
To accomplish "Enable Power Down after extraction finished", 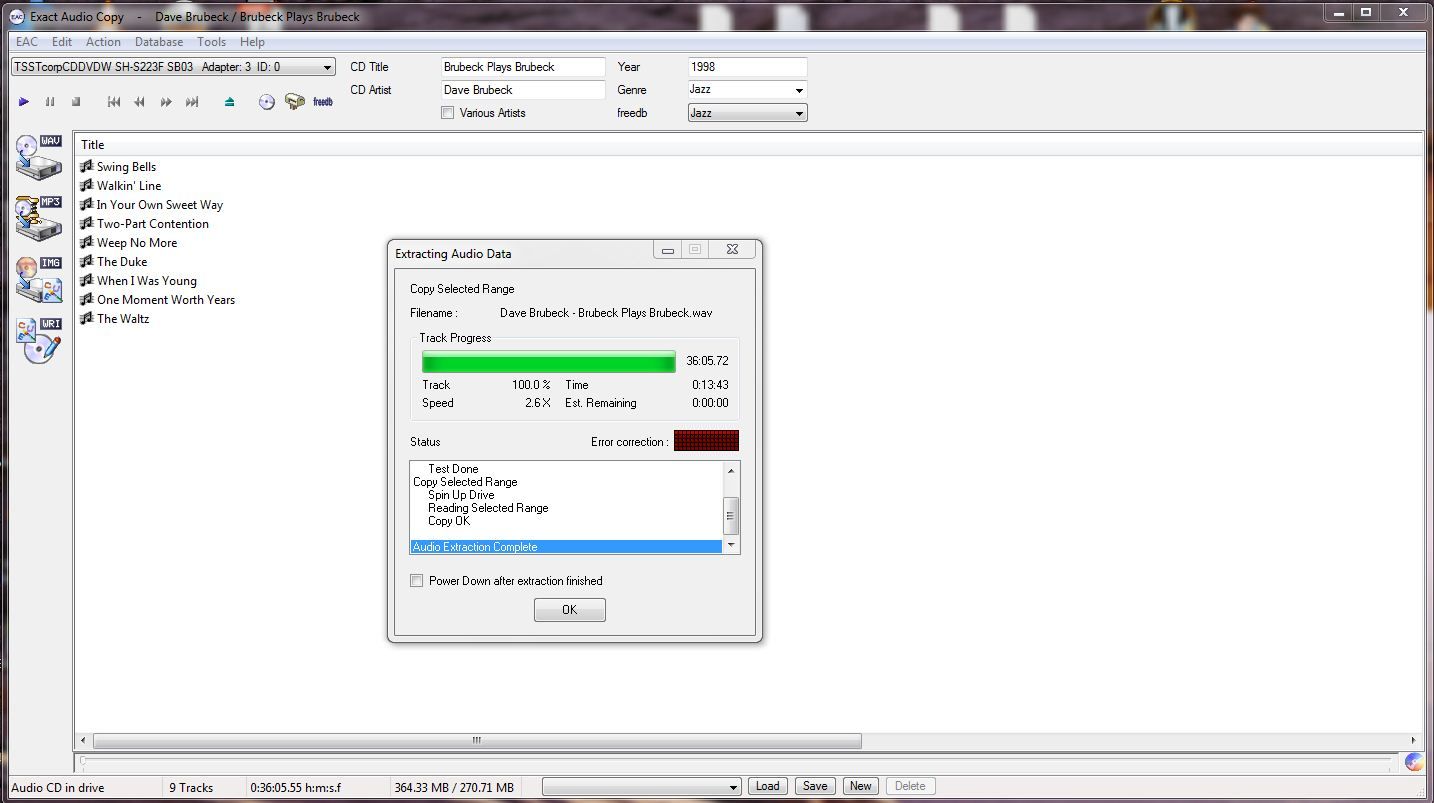I will pyautogui.click(x=417, y=581).
